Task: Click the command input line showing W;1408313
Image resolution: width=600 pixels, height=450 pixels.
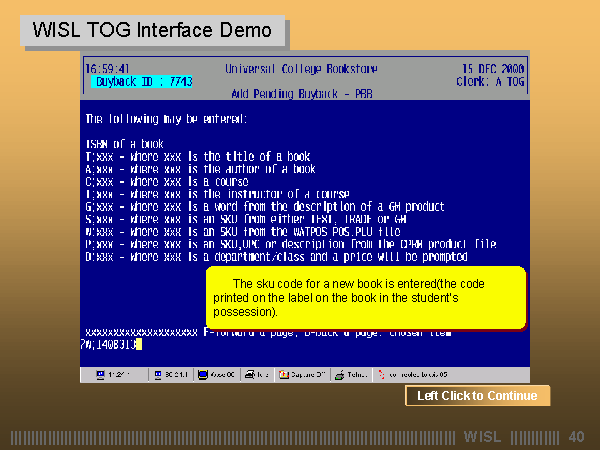Action: 110,344
